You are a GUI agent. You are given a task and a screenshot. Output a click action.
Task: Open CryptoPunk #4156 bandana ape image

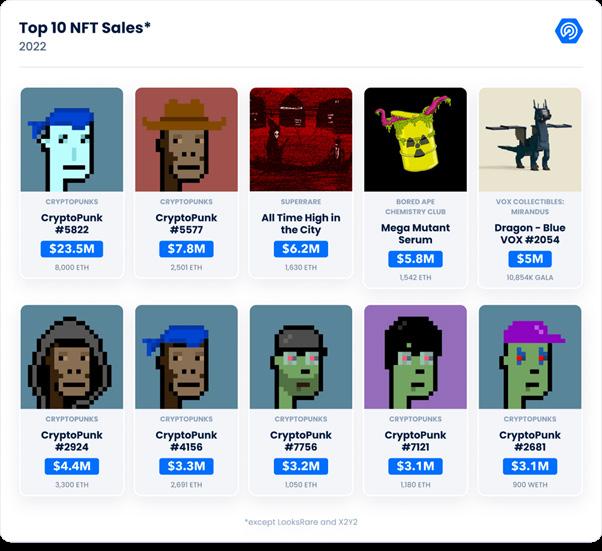[186, 357]
